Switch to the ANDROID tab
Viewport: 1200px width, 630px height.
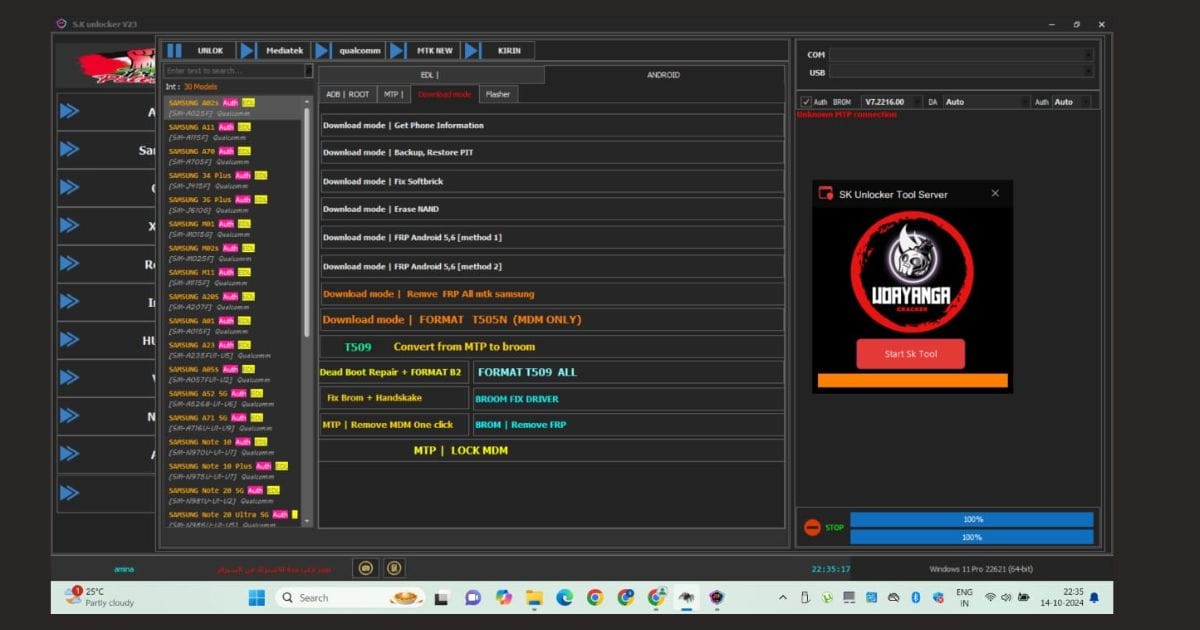coord(663,75)
